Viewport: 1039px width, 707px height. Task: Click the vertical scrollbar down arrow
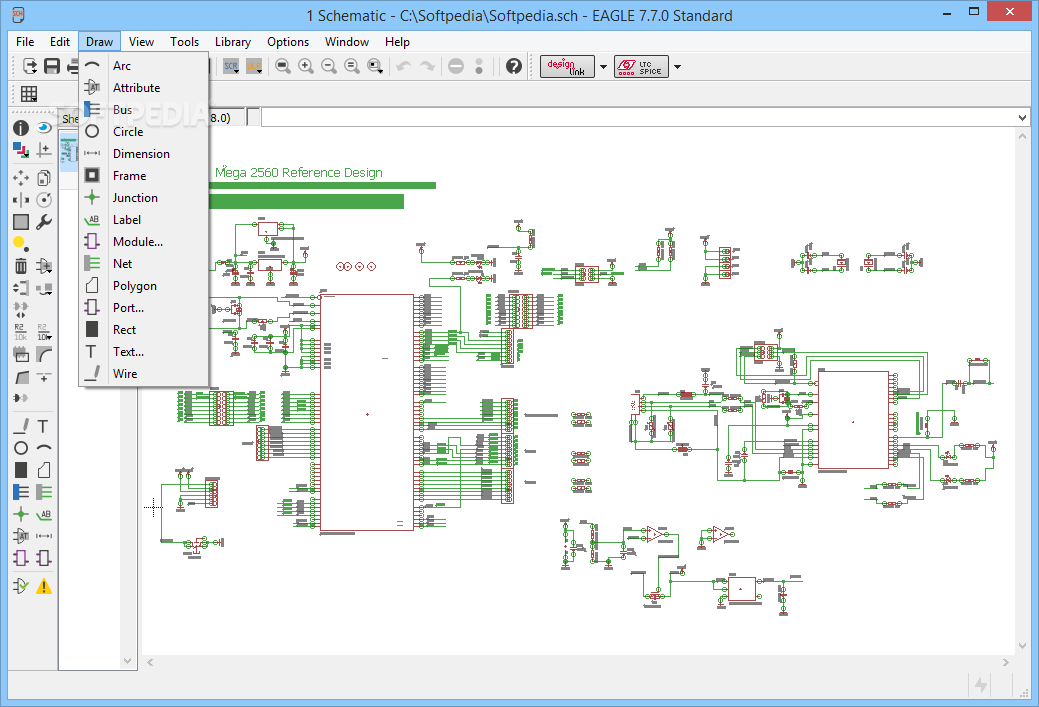tap(1022, 645)
